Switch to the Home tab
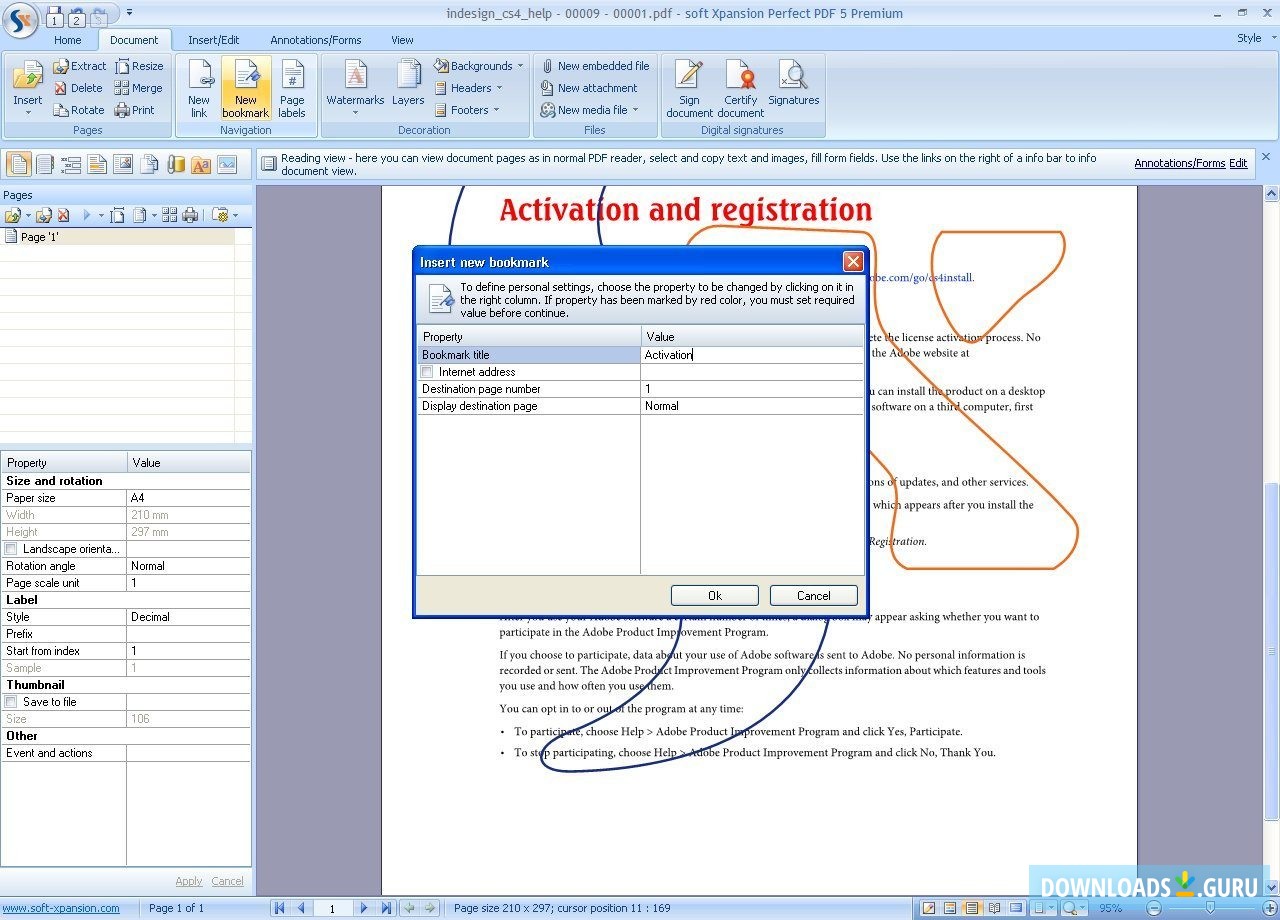Image resolution: width=1280 pixels, height=920 pixels. 68,40
